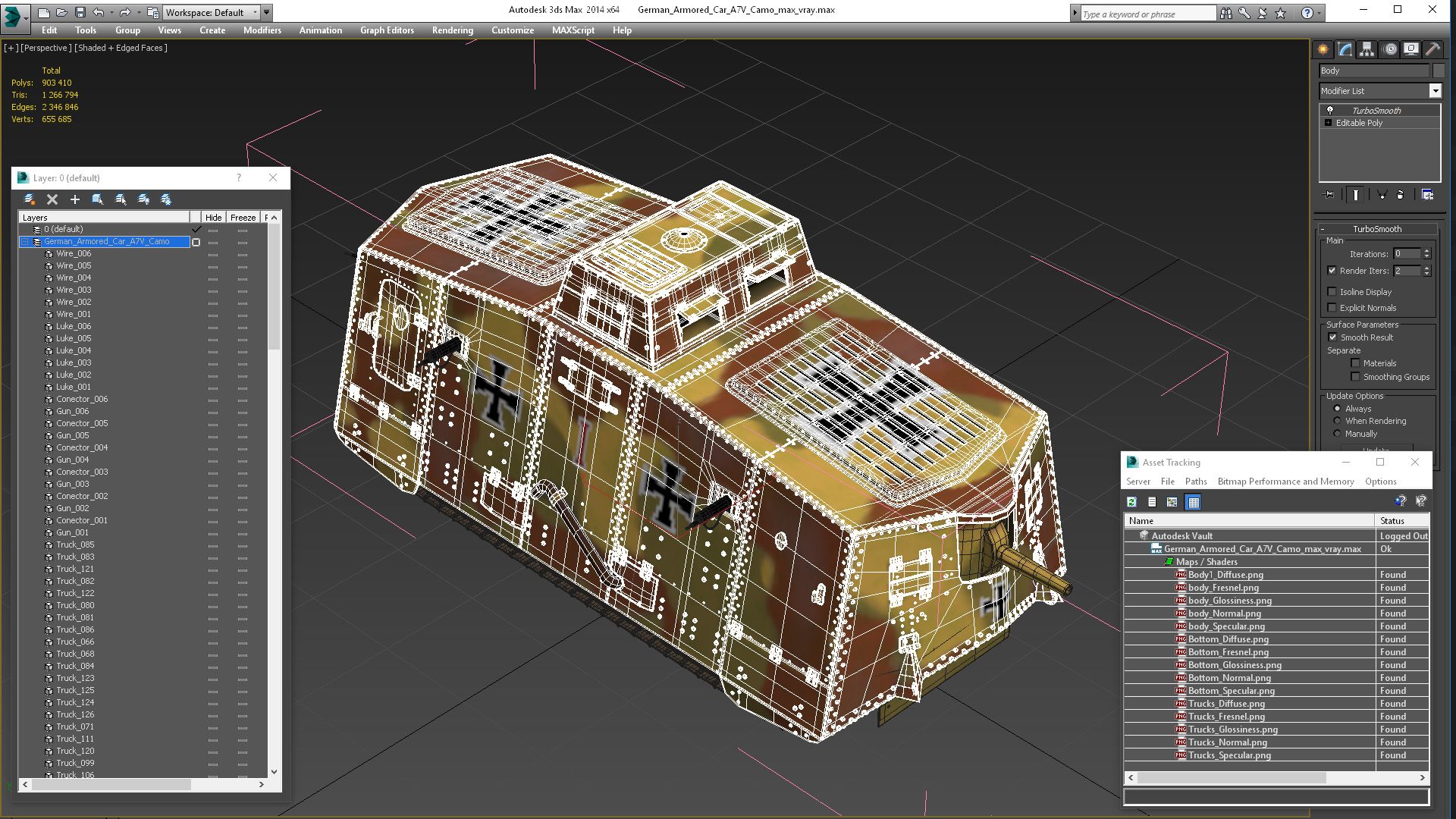Open the quick access toolbar customize arrow
Screen dimensions: 1456x819
pyautogui.click(x=267, y=12)
